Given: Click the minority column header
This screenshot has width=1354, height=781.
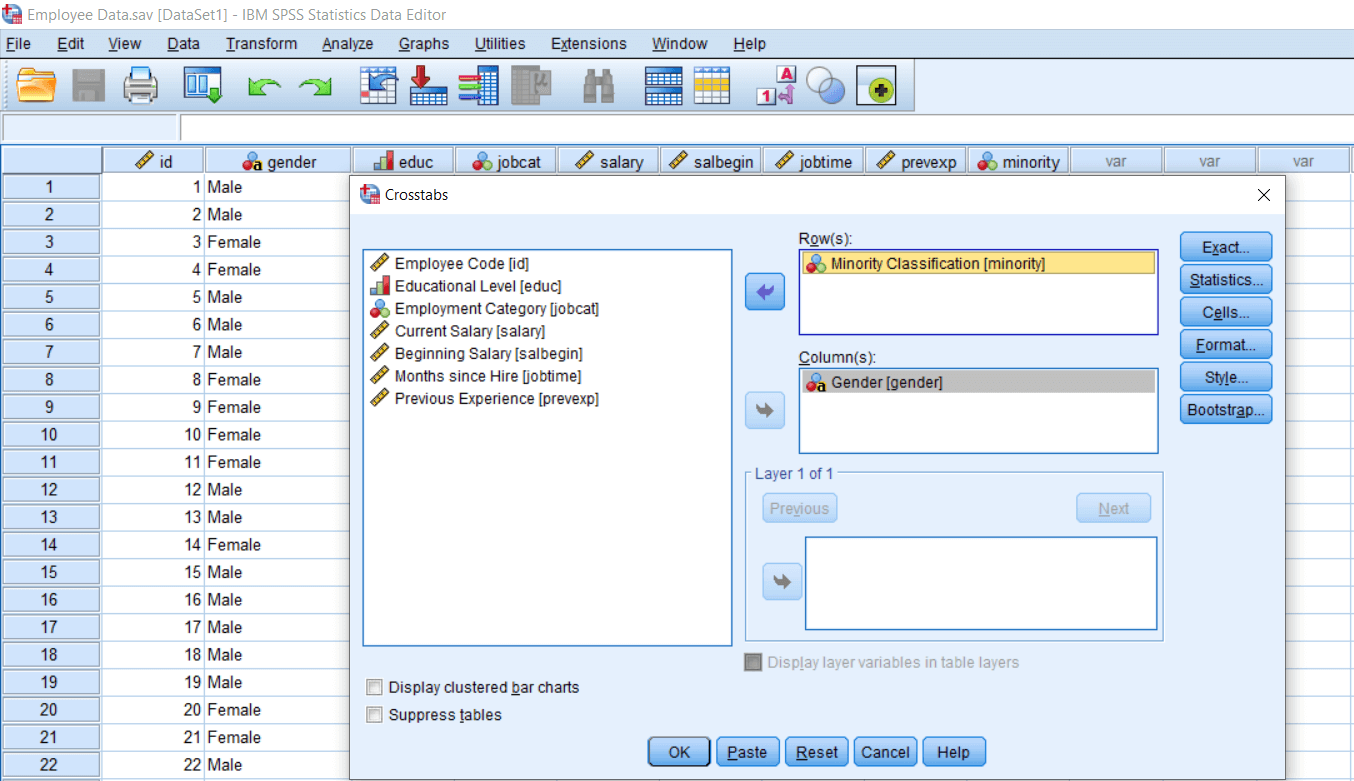Looking at the screenshot, I should coord(1019,161).
